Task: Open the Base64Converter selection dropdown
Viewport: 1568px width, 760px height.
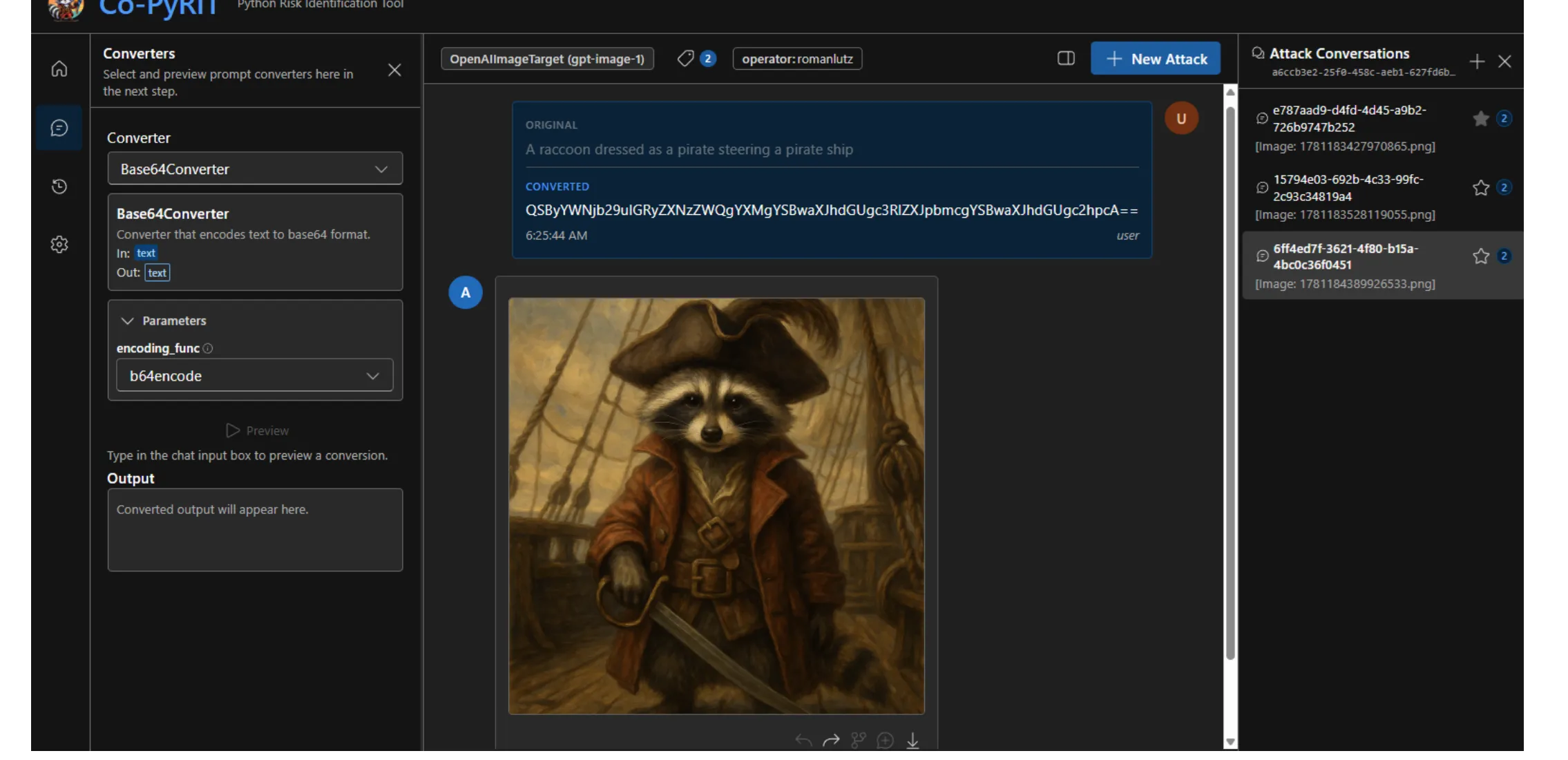Action: click(x=255, y=169)
